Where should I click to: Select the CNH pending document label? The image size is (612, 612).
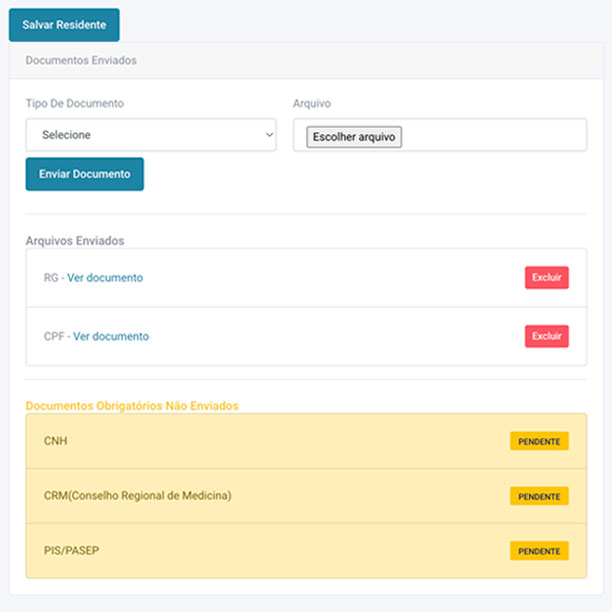point(56,441)
